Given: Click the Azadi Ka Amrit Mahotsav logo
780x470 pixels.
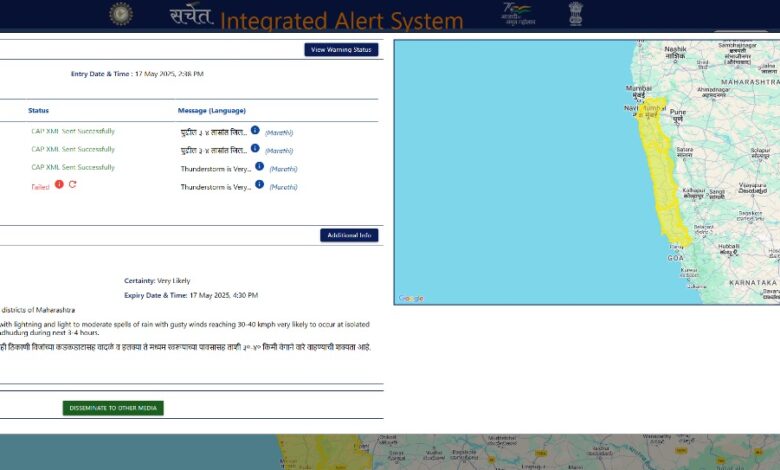Looking at the screenshot, I should [x=519, y=14].
